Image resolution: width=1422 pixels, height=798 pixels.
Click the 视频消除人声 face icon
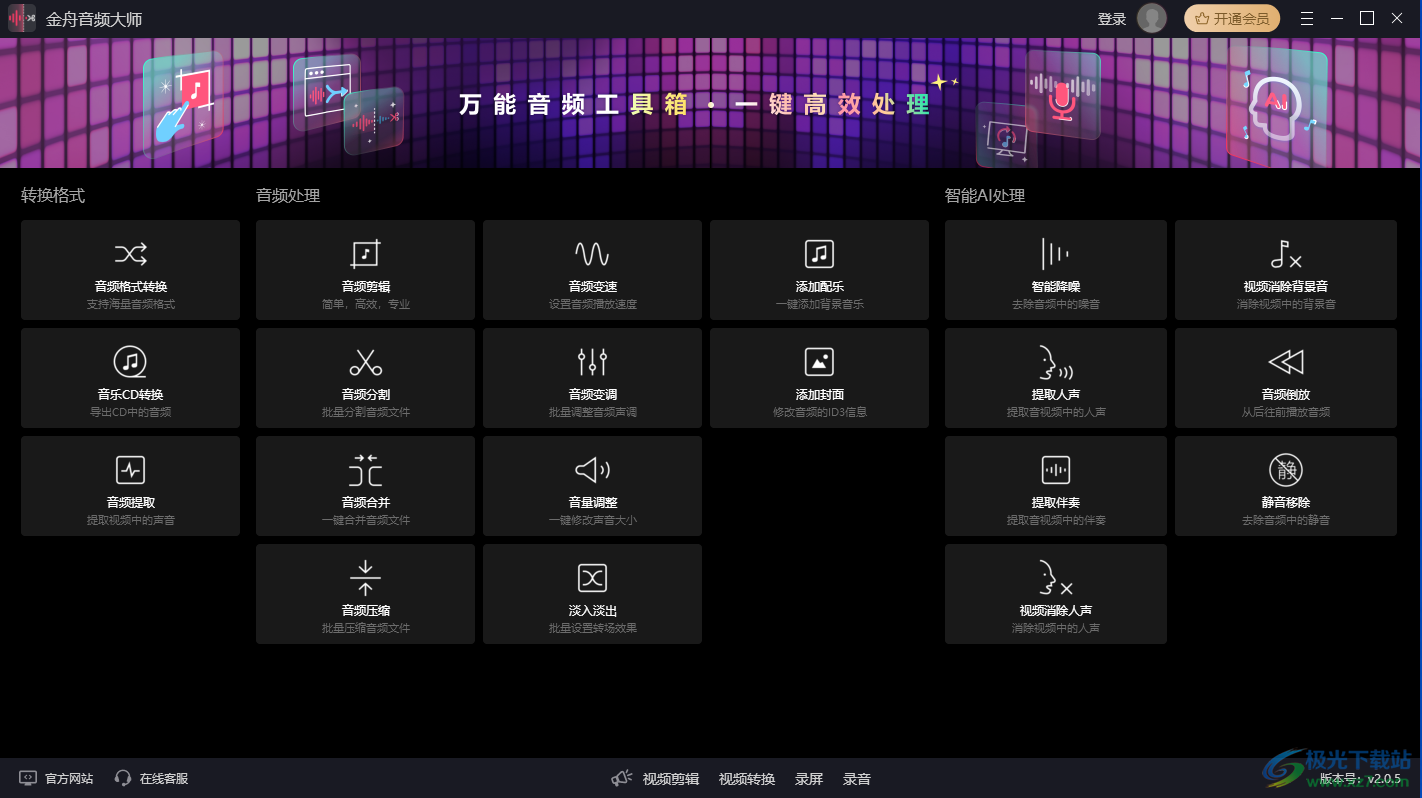1056,577
